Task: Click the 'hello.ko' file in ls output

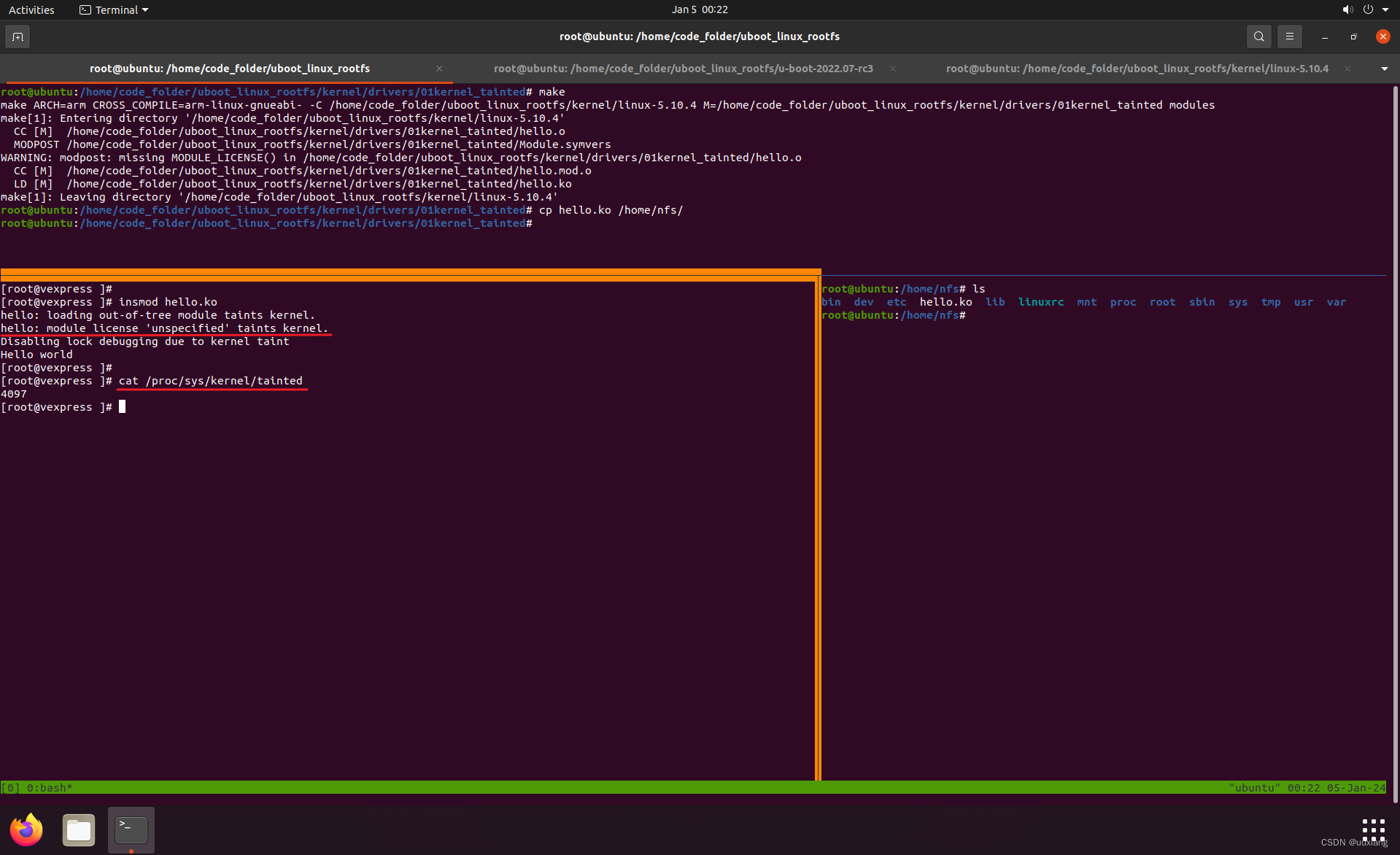Action: [945, 302]
